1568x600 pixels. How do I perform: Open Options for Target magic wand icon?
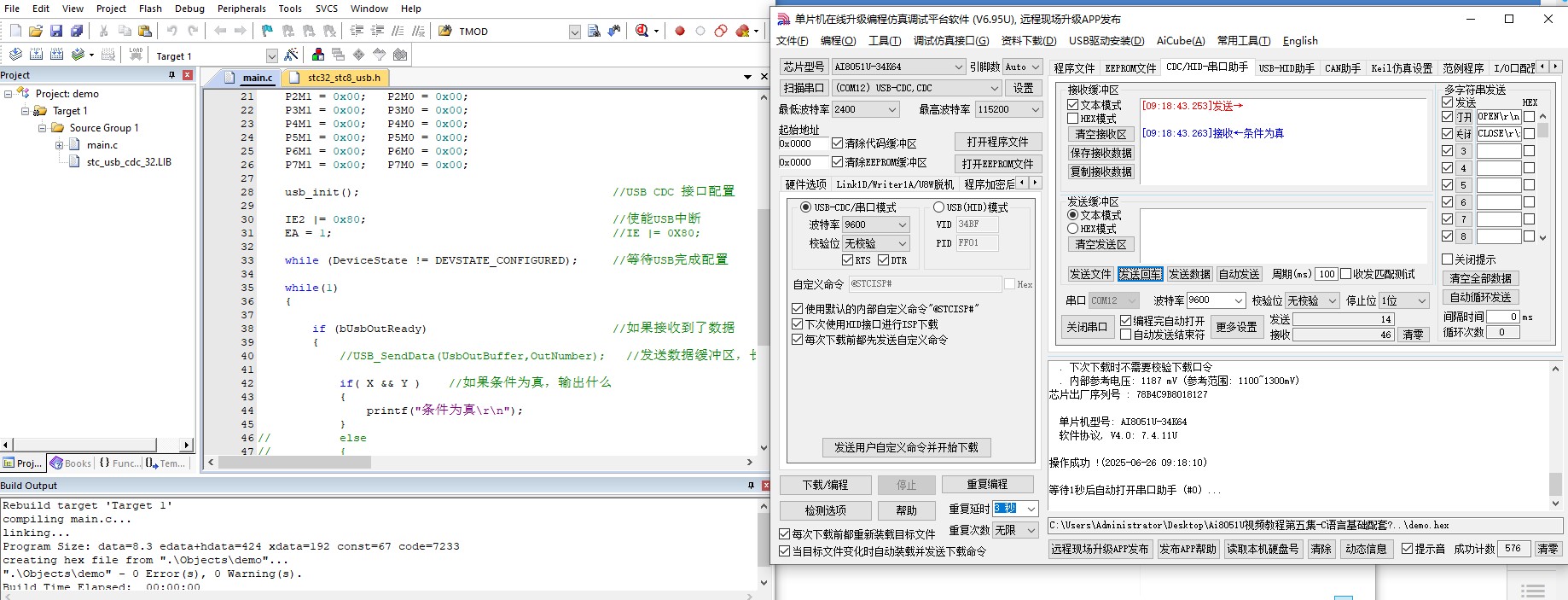click(x=292, y=55)
